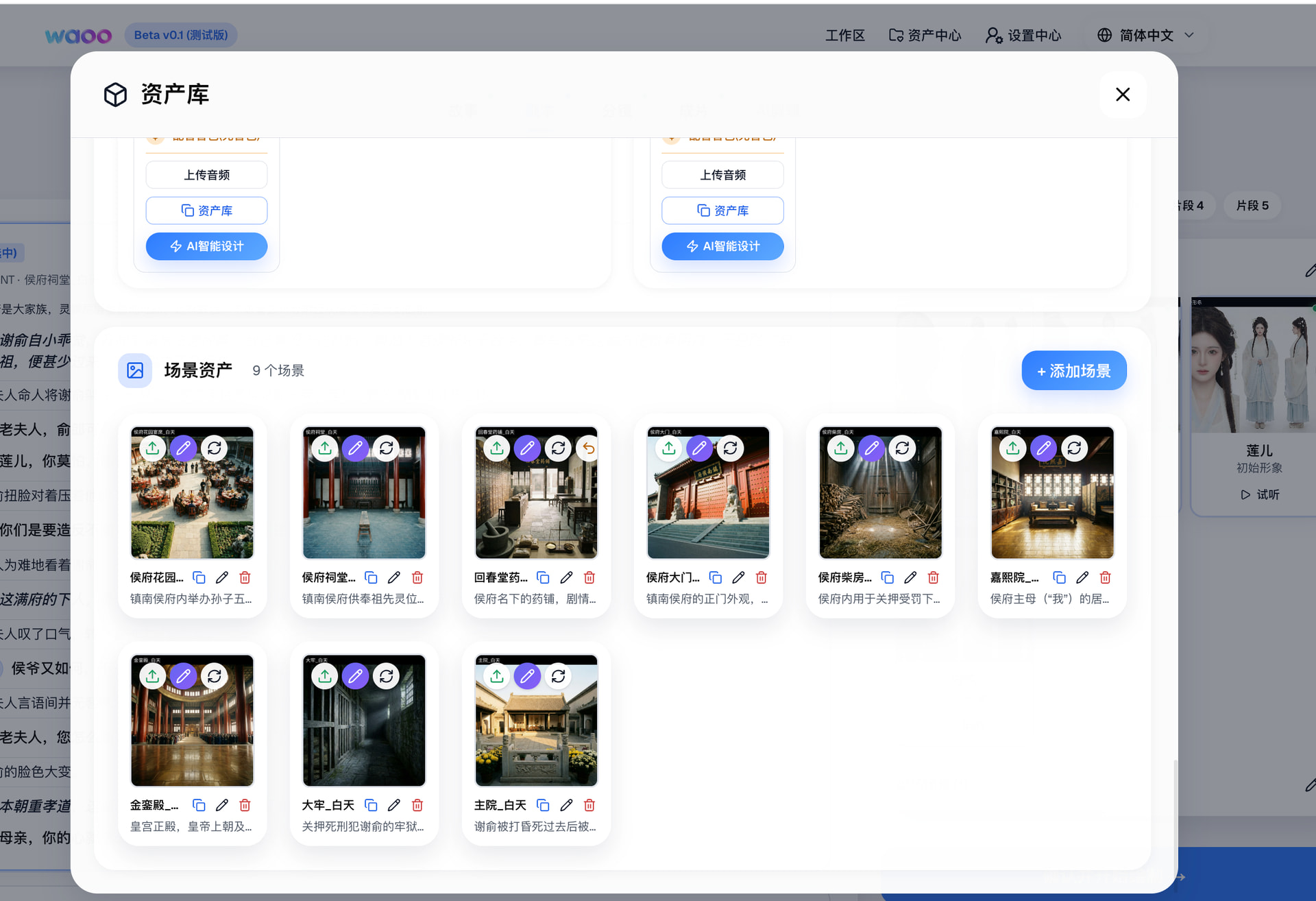Expand the 资产中心 navigation menu
This screenshot has height=901, width=1316.
[925, 35]
